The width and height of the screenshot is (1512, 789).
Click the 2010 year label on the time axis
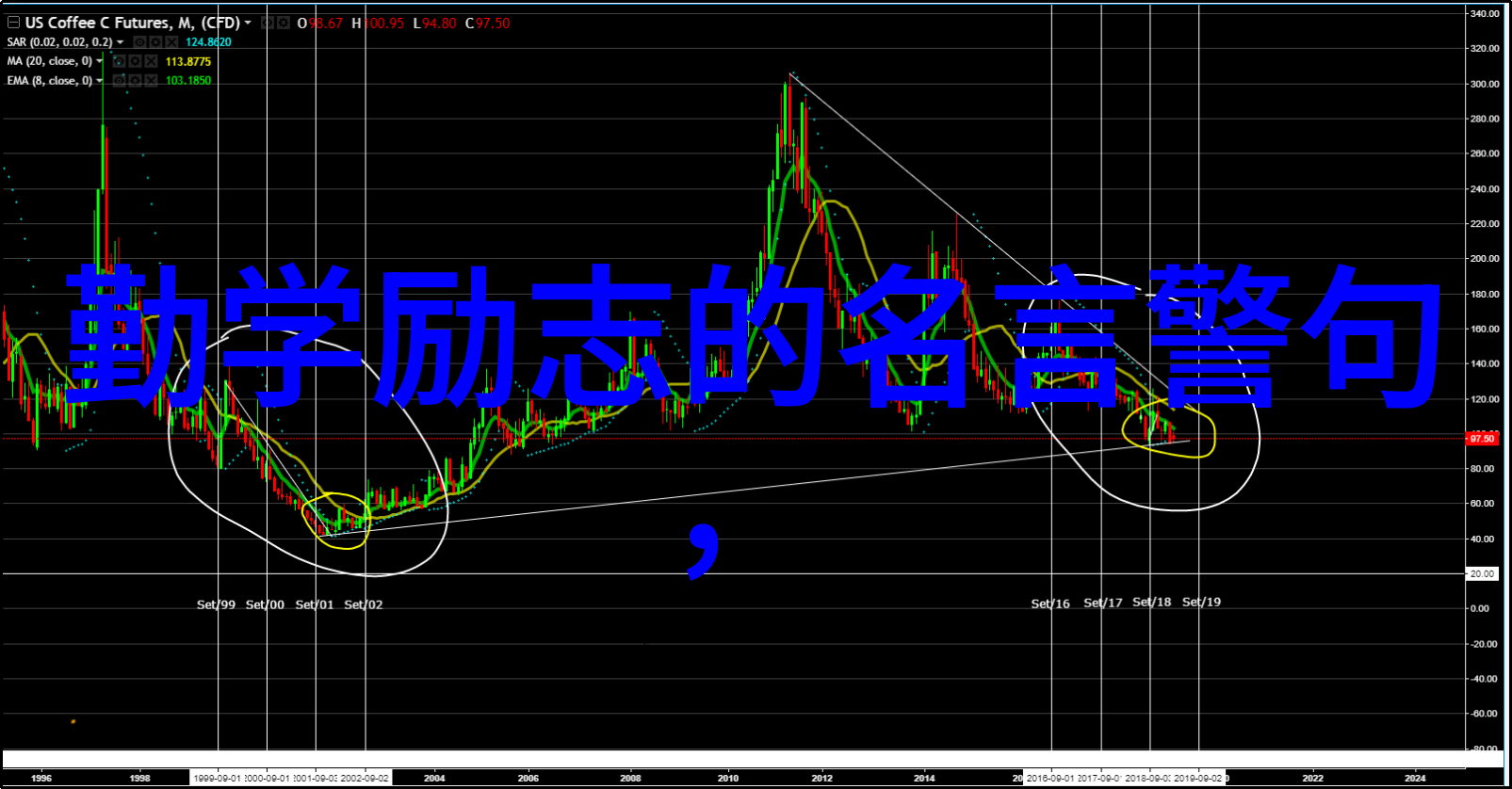(728, 779)
